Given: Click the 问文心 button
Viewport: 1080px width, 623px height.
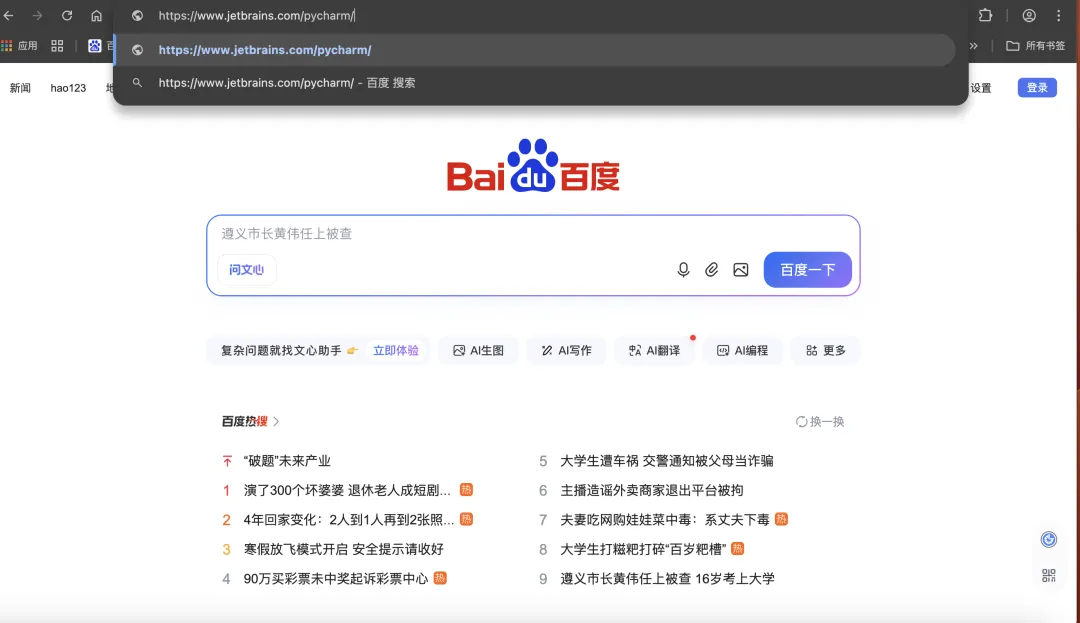Looking at the screenshot, I should (x=247, y=269).
